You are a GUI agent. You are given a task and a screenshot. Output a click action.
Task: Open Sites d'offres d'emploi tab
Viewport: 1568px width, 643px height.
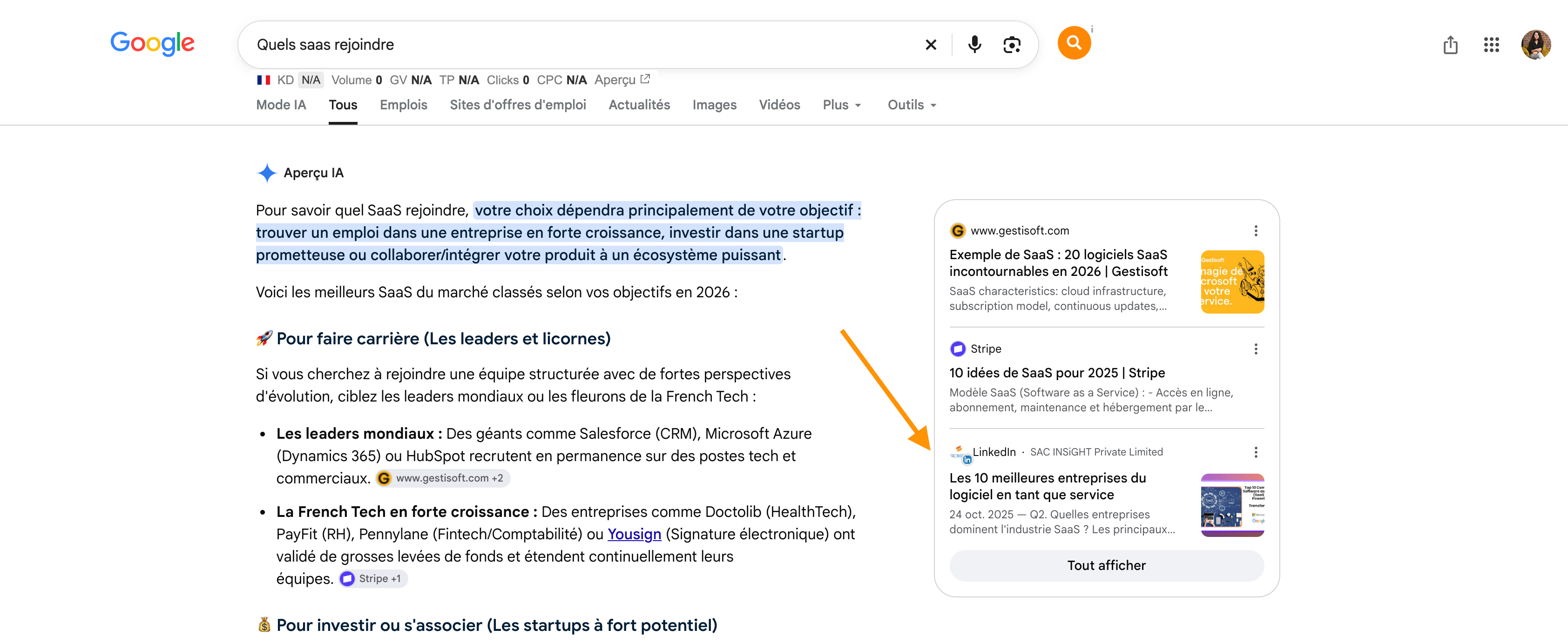(x=518, y=105)
